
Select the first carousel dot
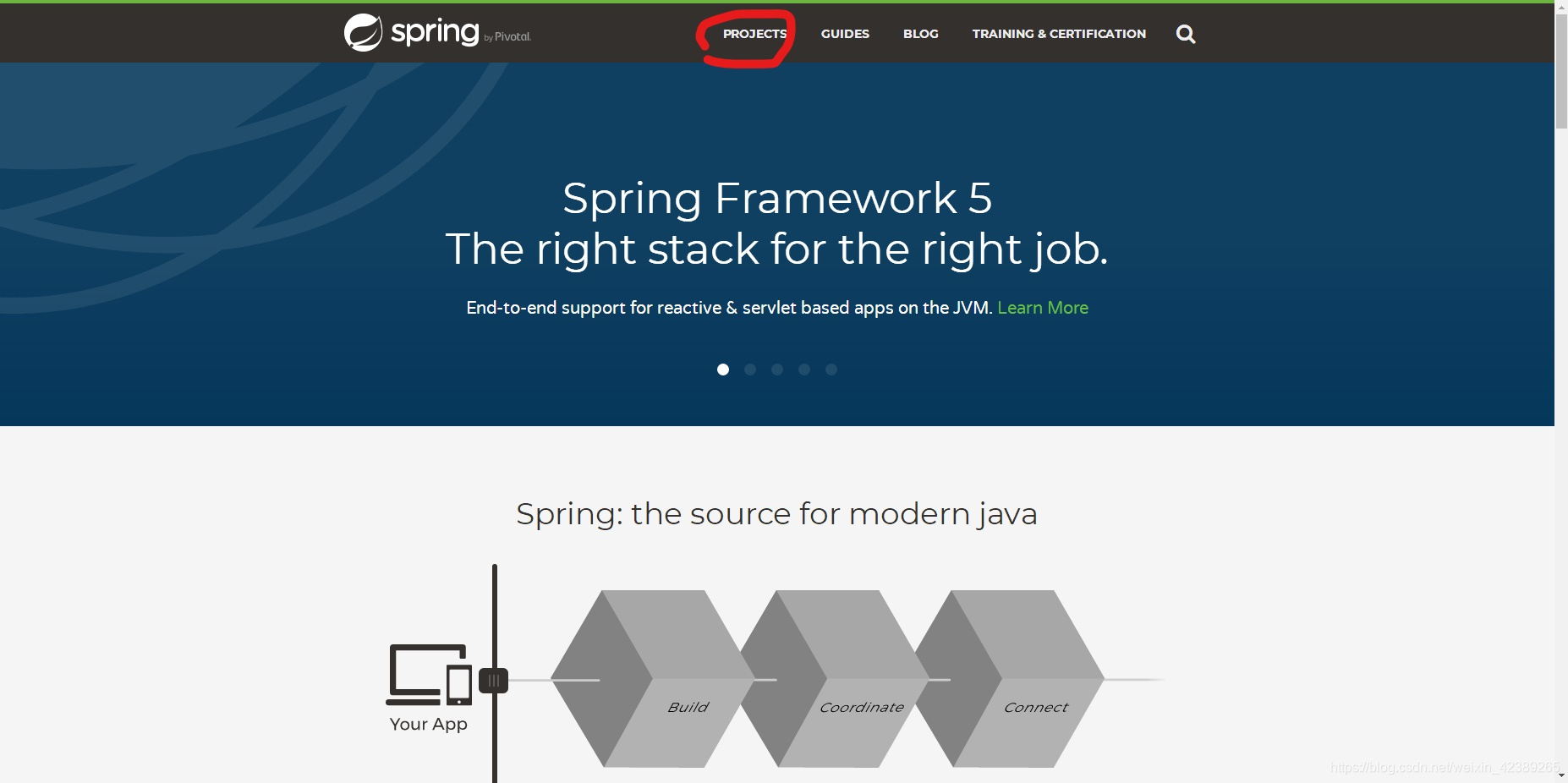tap(723, 370)
